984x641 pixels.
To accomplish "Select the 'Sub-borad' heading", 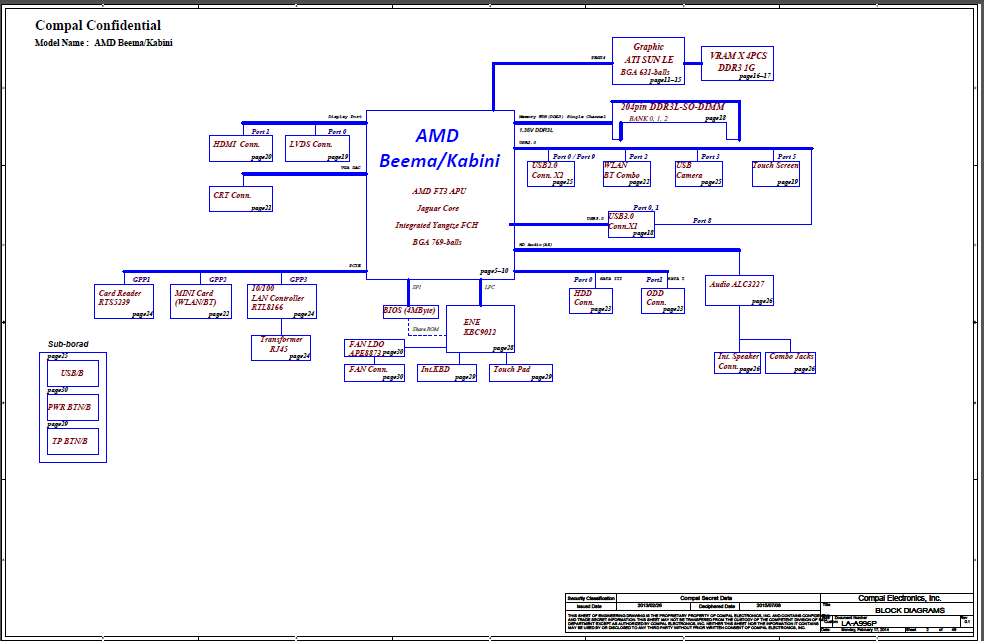I will (68, 344).
